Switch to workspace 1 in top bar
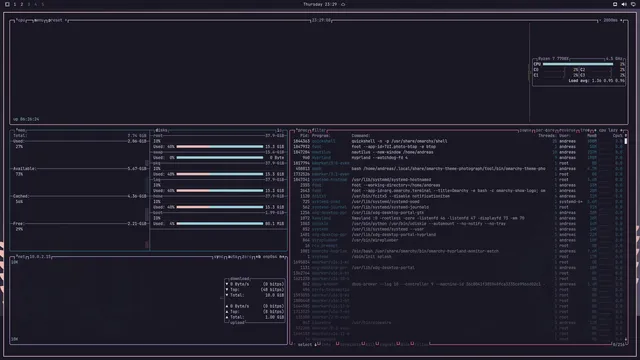The height and width of the screenshot is (360, 640). (x=15, y=4)
